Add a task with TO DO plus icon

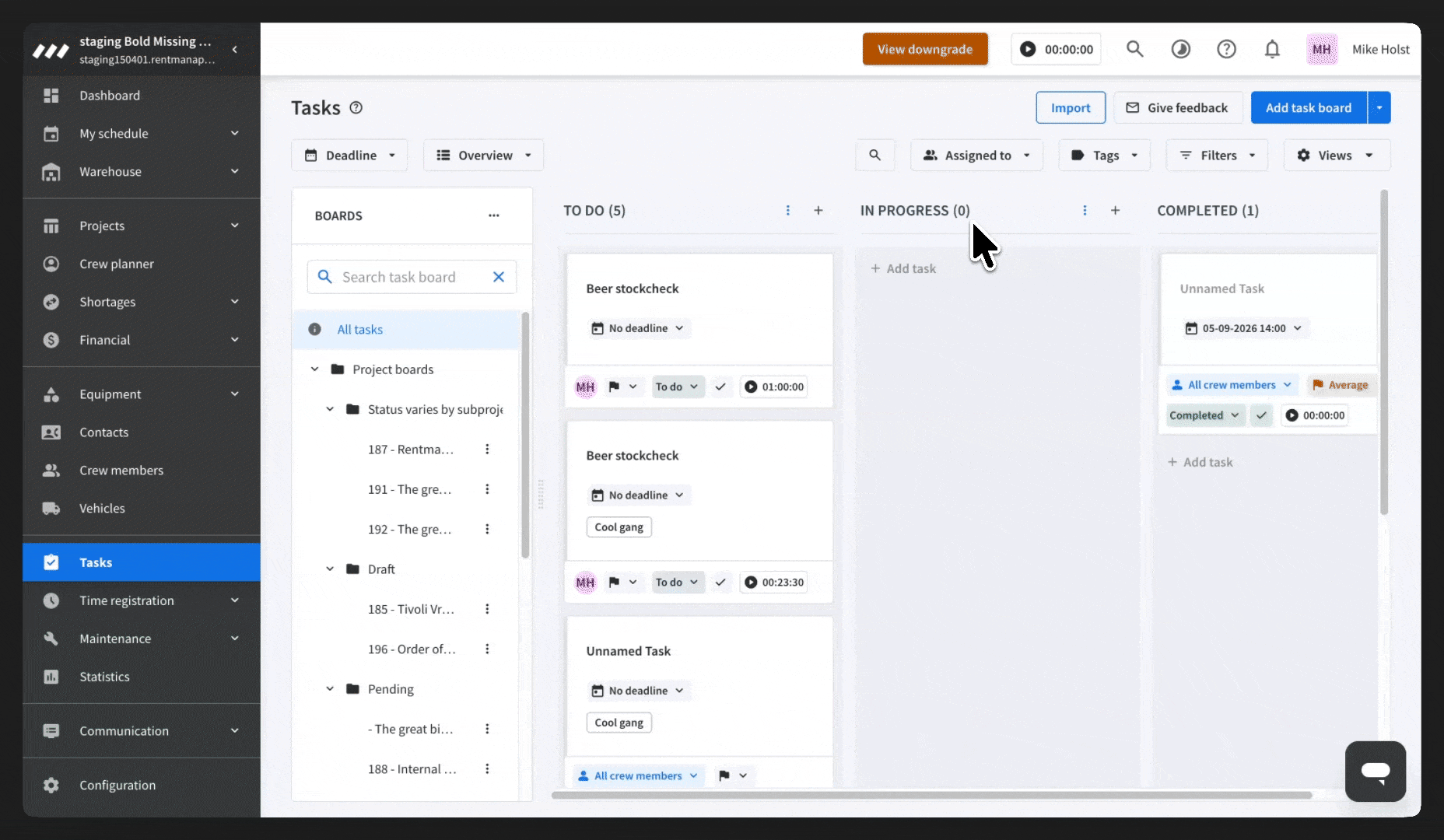(x=818, y=211)
